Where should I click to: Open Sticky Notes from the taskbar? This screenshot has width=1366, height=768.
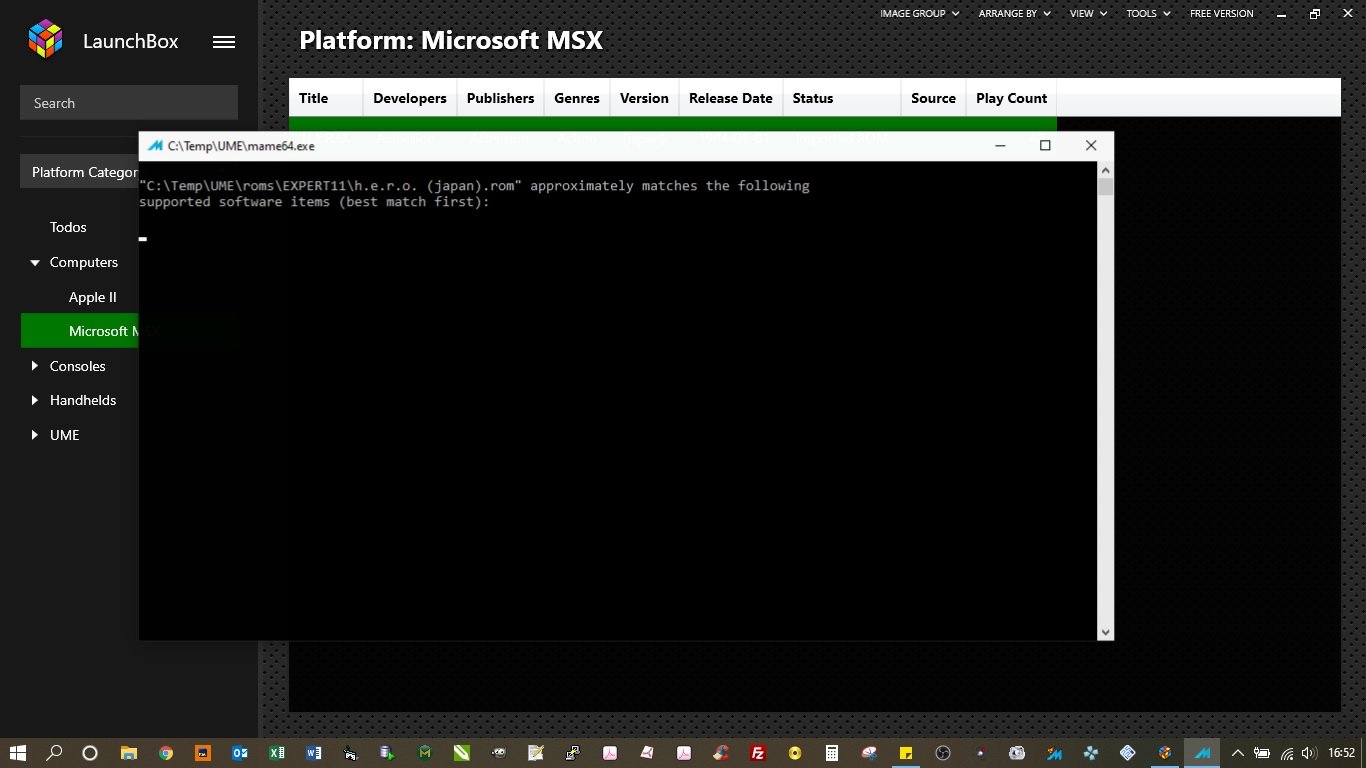pos(906,753)
